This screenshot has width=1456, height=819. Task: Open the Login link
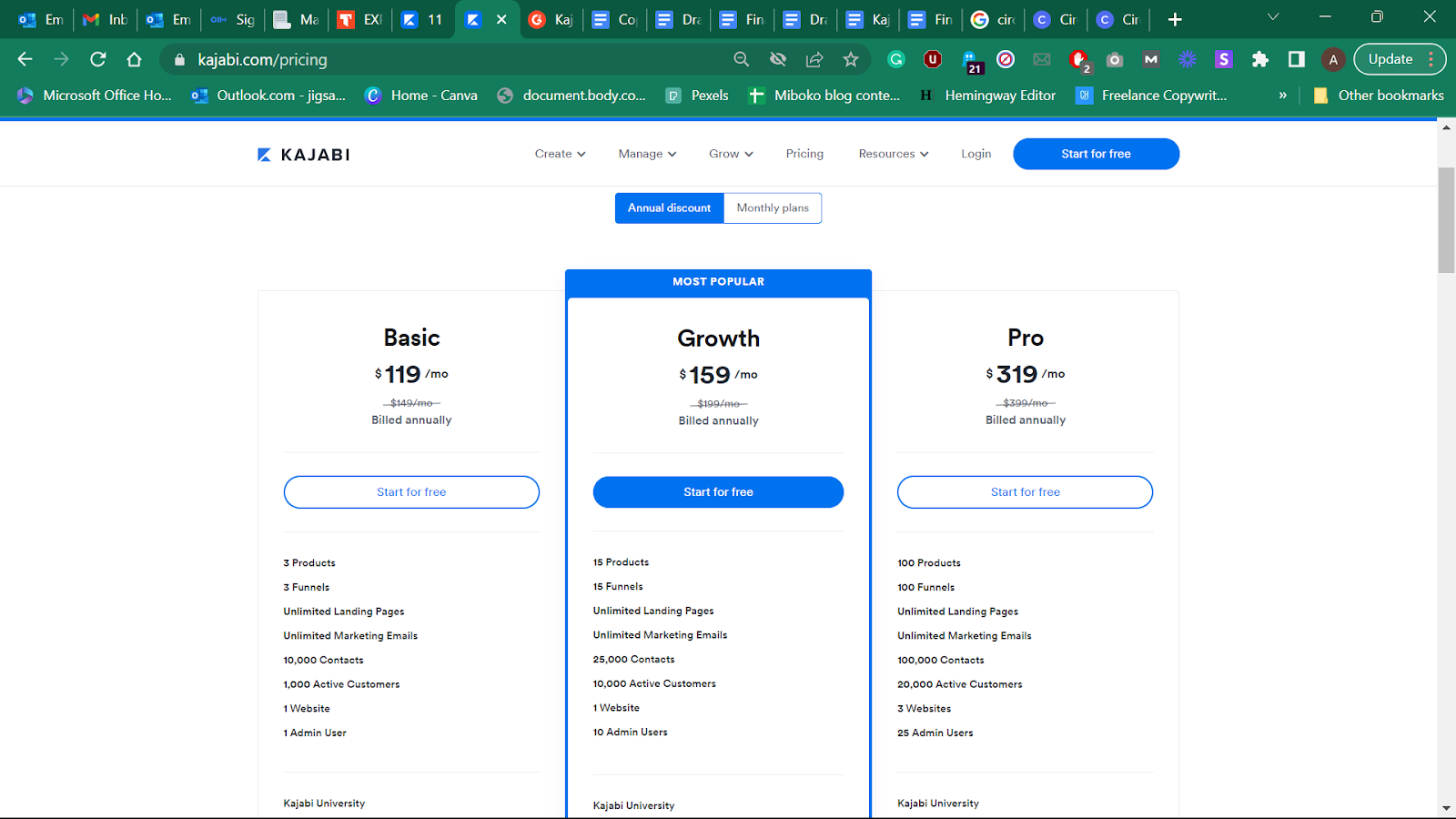point(976,154)
